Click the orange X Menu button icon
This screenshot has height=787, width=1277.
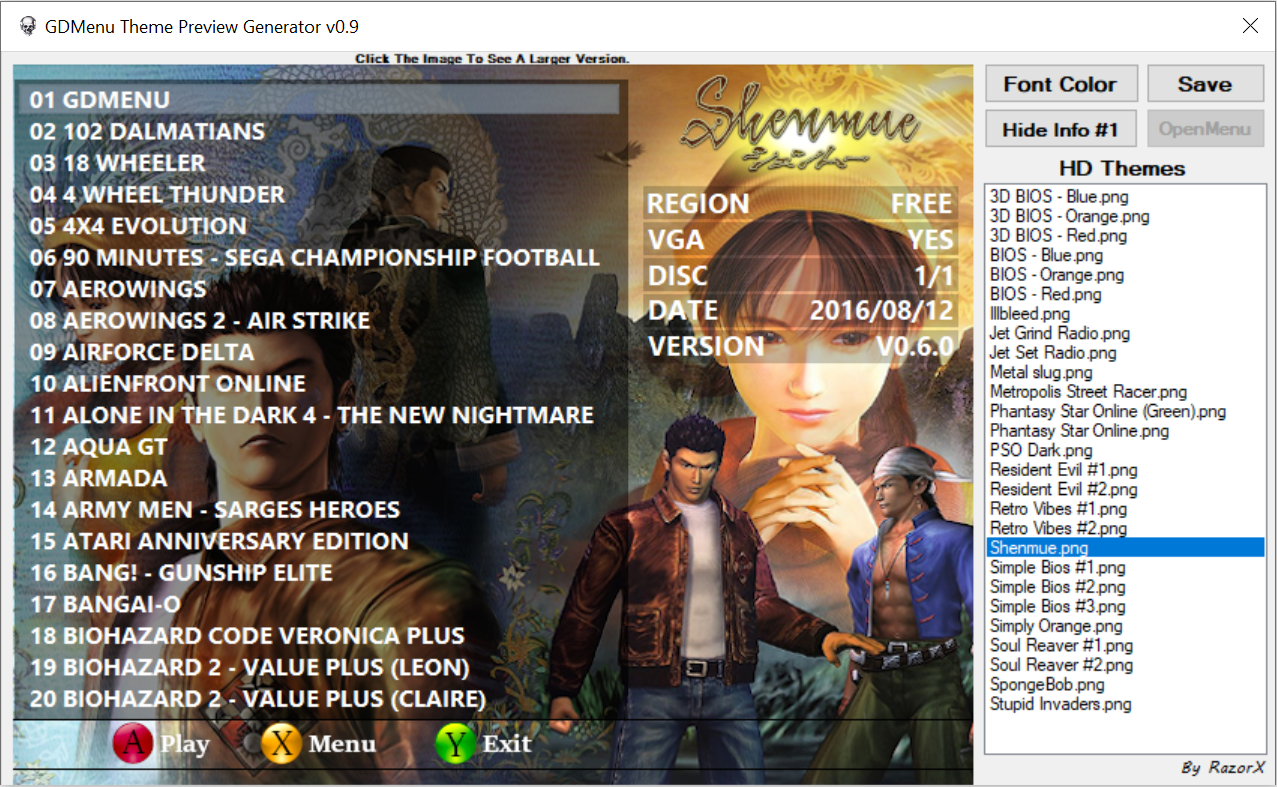tap(282, 744)
